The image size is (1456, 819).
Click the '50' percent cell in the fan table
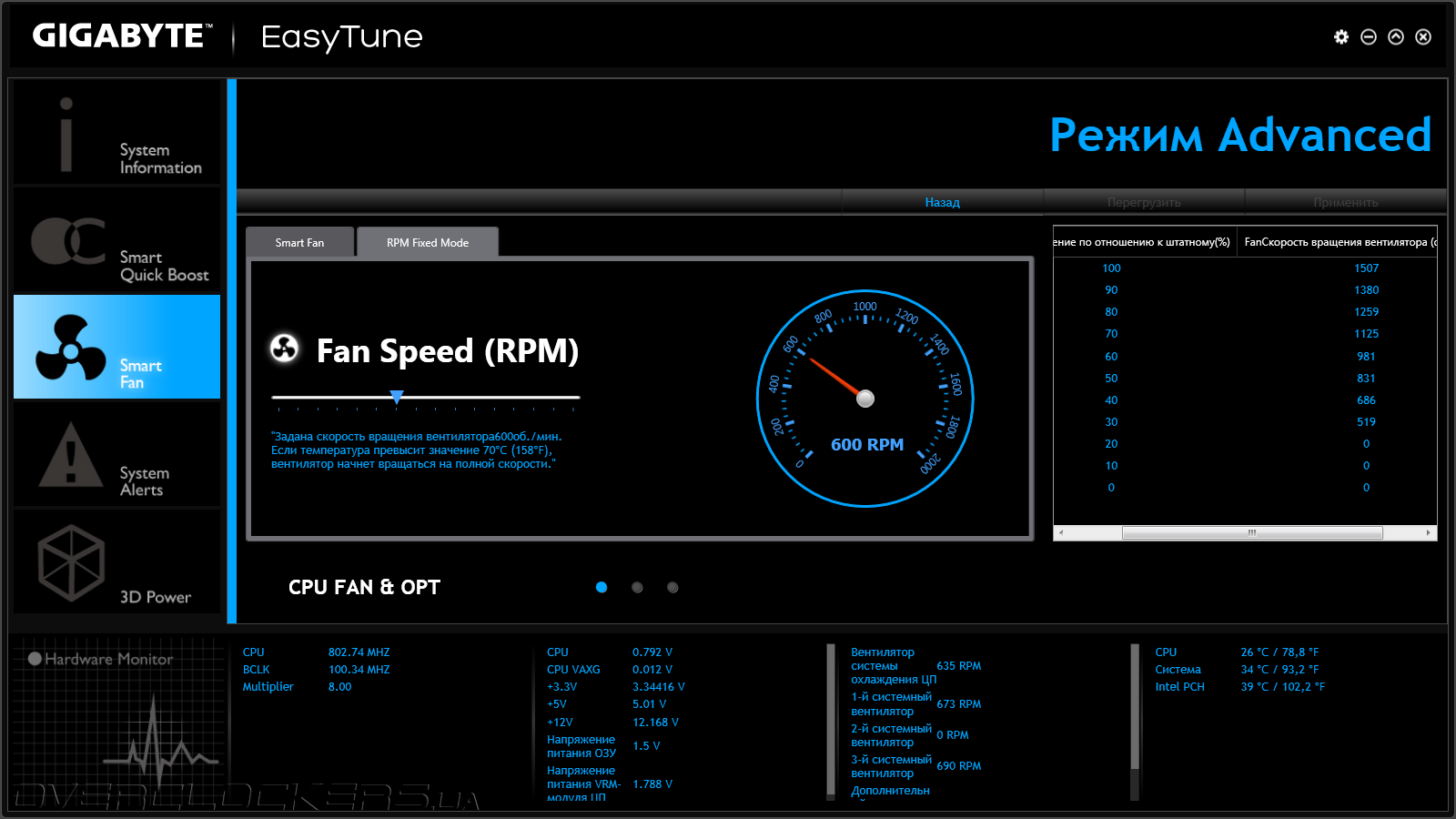tap(1111, 379)
